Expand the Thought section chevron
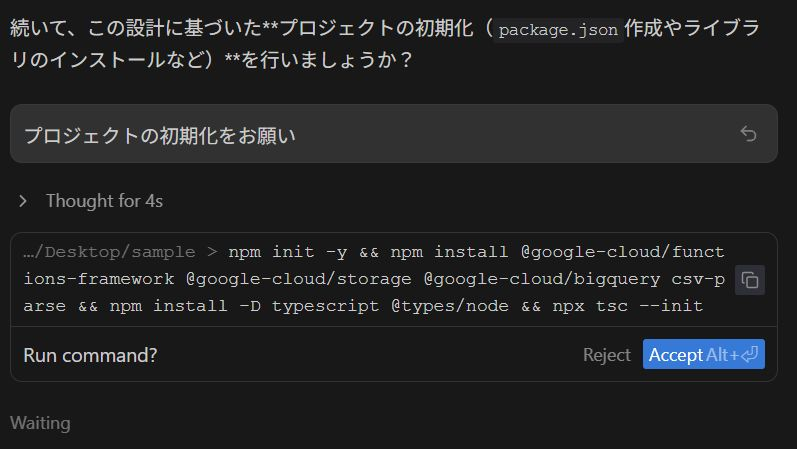 23,201
